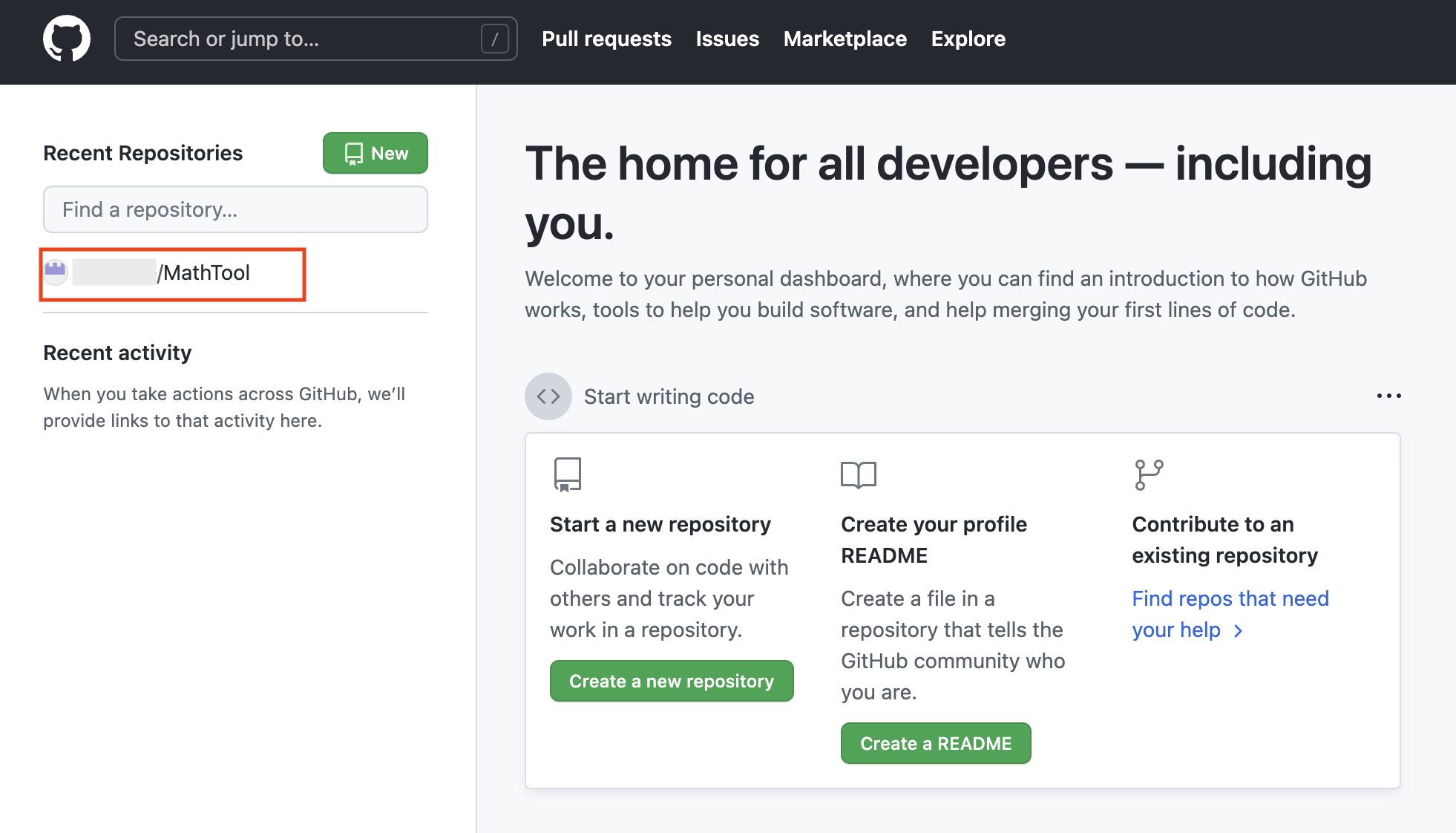
Task: Click the MathTool repository avatar icon
Action: [56, 272]
